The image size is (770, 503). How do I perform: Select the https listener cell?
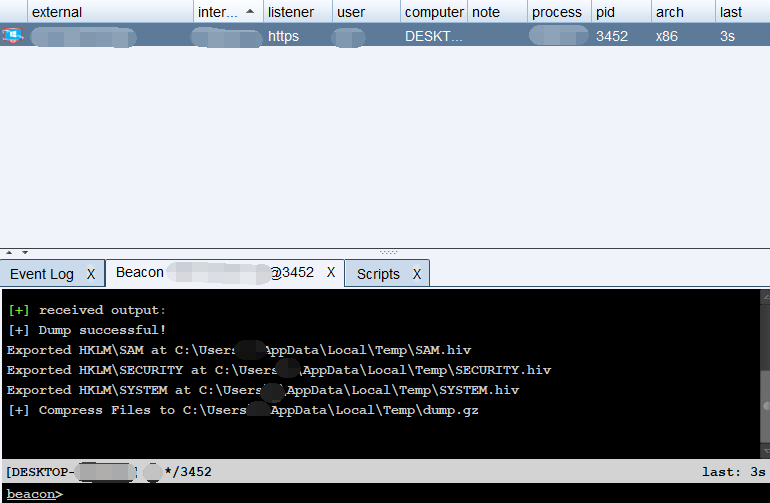[283, 36]
